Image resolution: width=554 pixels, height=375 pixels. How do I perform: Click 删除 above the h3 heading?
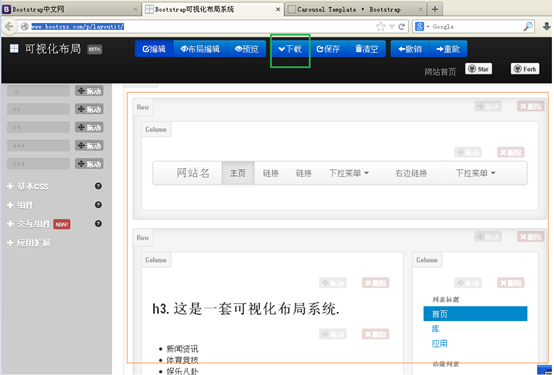(x=376, y=283)
